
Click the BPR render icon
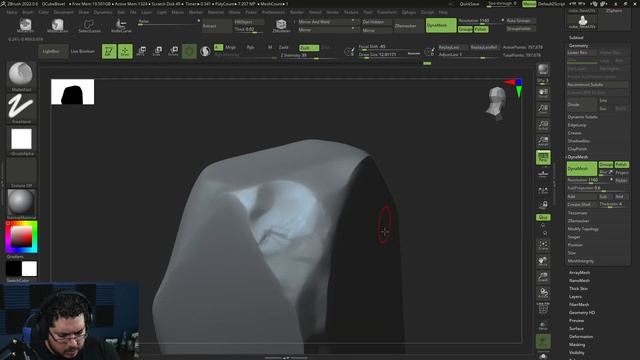click(543, 69)
